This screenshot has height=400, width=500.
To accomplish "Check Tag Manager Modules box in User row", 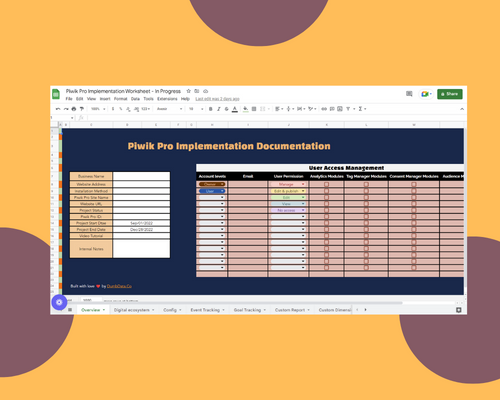I will pos(366,191).
